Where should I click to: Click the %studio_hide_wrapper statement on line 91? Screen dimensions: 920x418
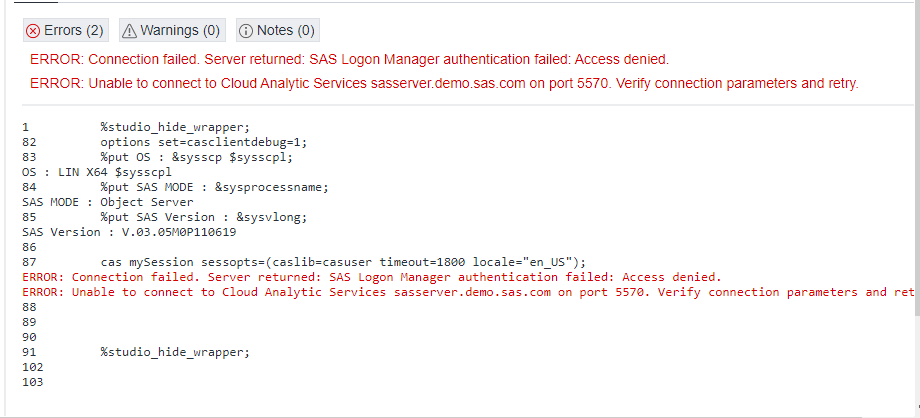click(x=174, y=352)
